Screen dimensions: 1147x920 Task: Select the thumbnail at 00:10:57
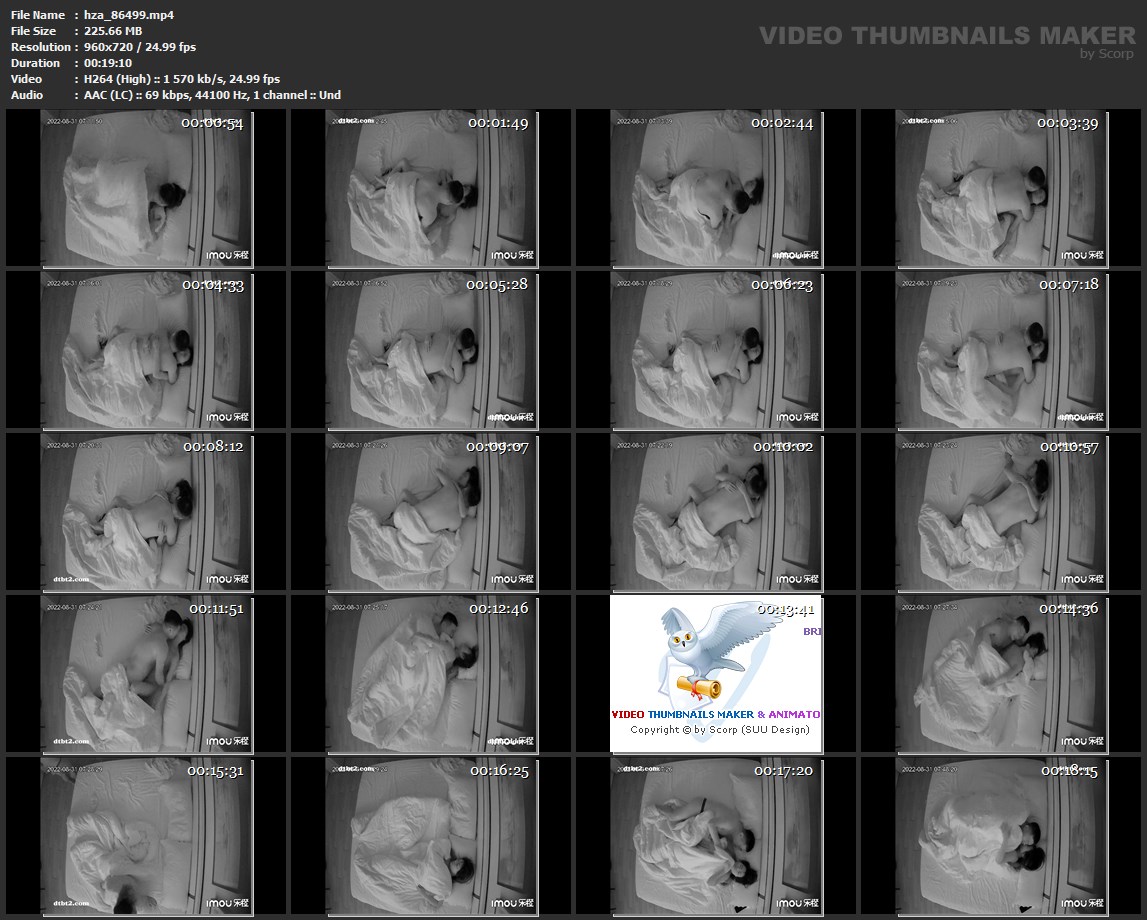tap(1001, 511)
